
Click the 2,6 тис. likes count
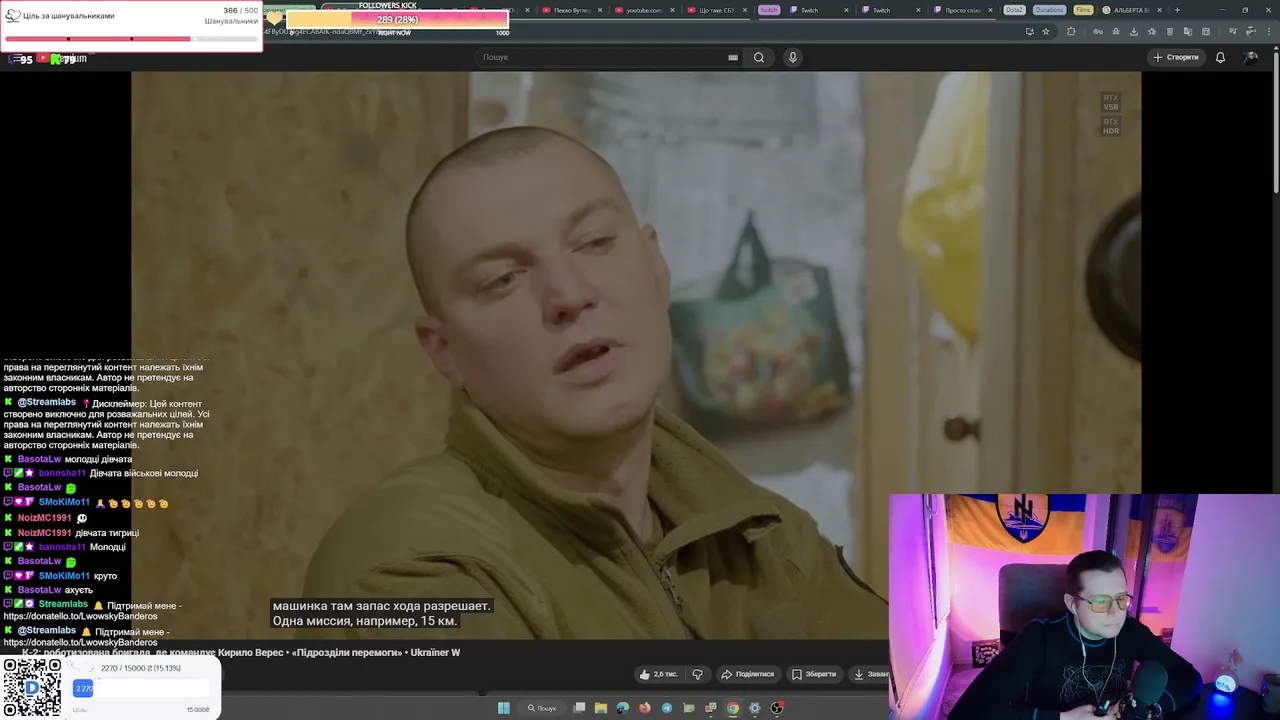(666, 674)
